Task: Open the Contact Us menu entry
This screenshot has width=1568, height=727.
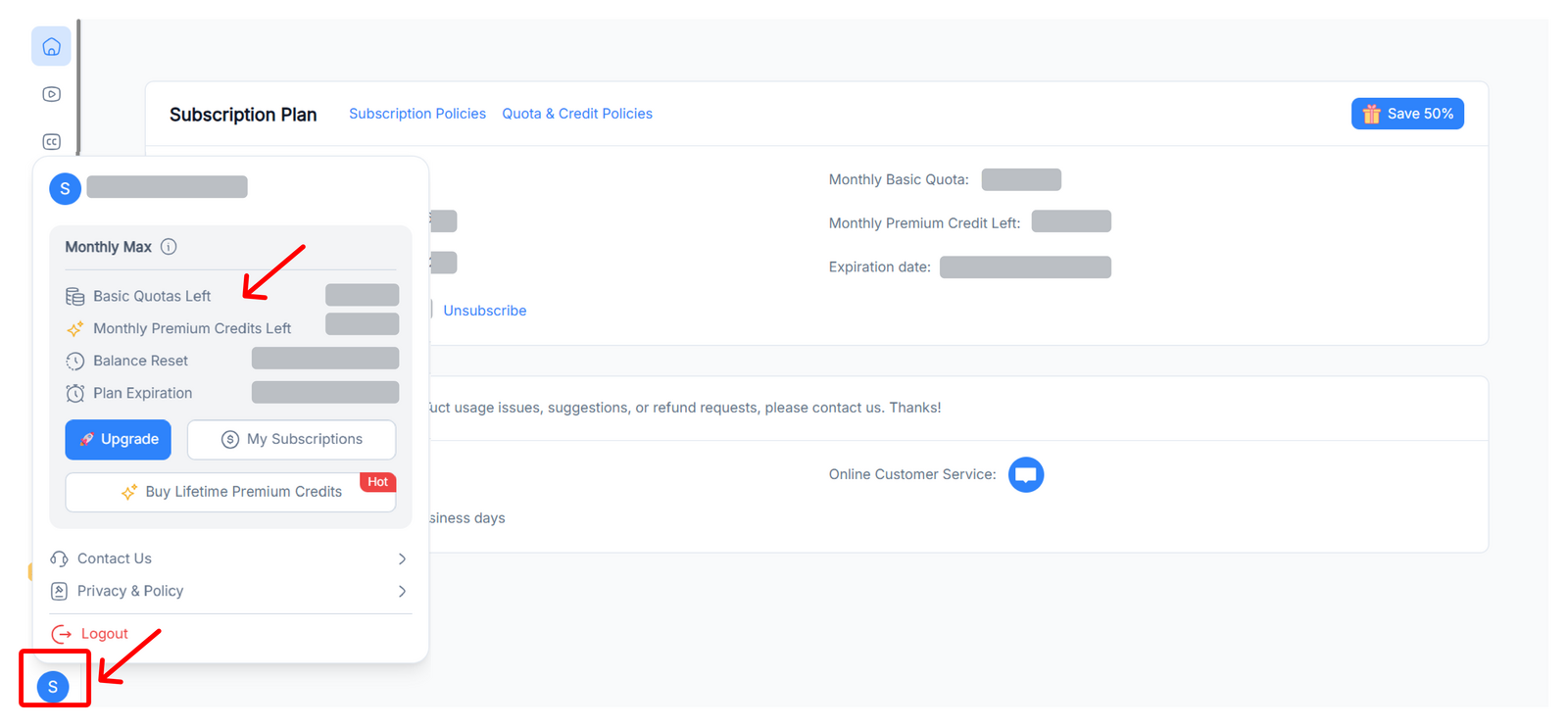Action: pyautogui.click(x=115, y=558)
